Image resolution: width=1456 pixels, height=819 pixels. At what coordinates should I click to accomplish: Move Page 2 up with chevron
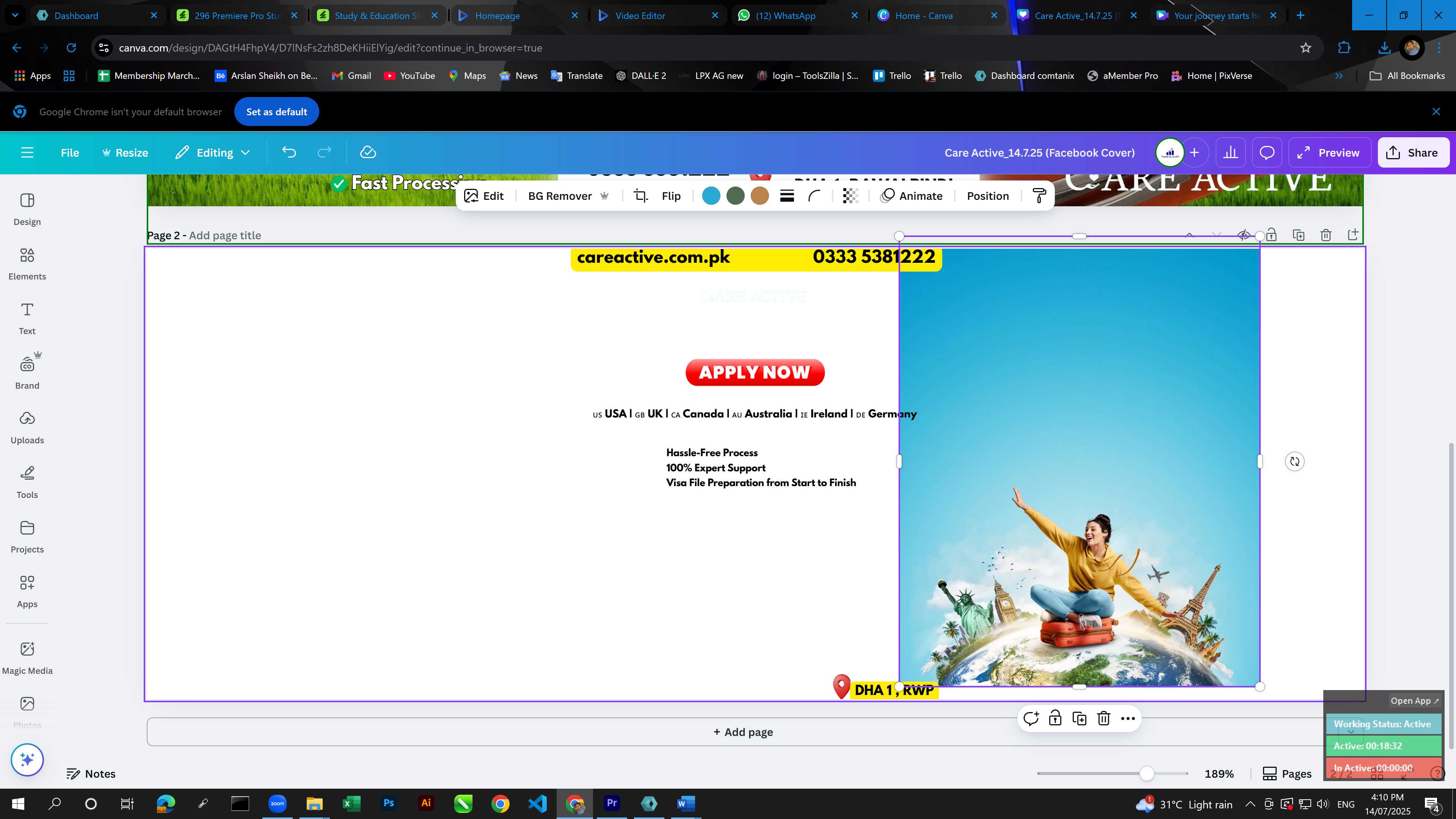(x=1189, y=235)
